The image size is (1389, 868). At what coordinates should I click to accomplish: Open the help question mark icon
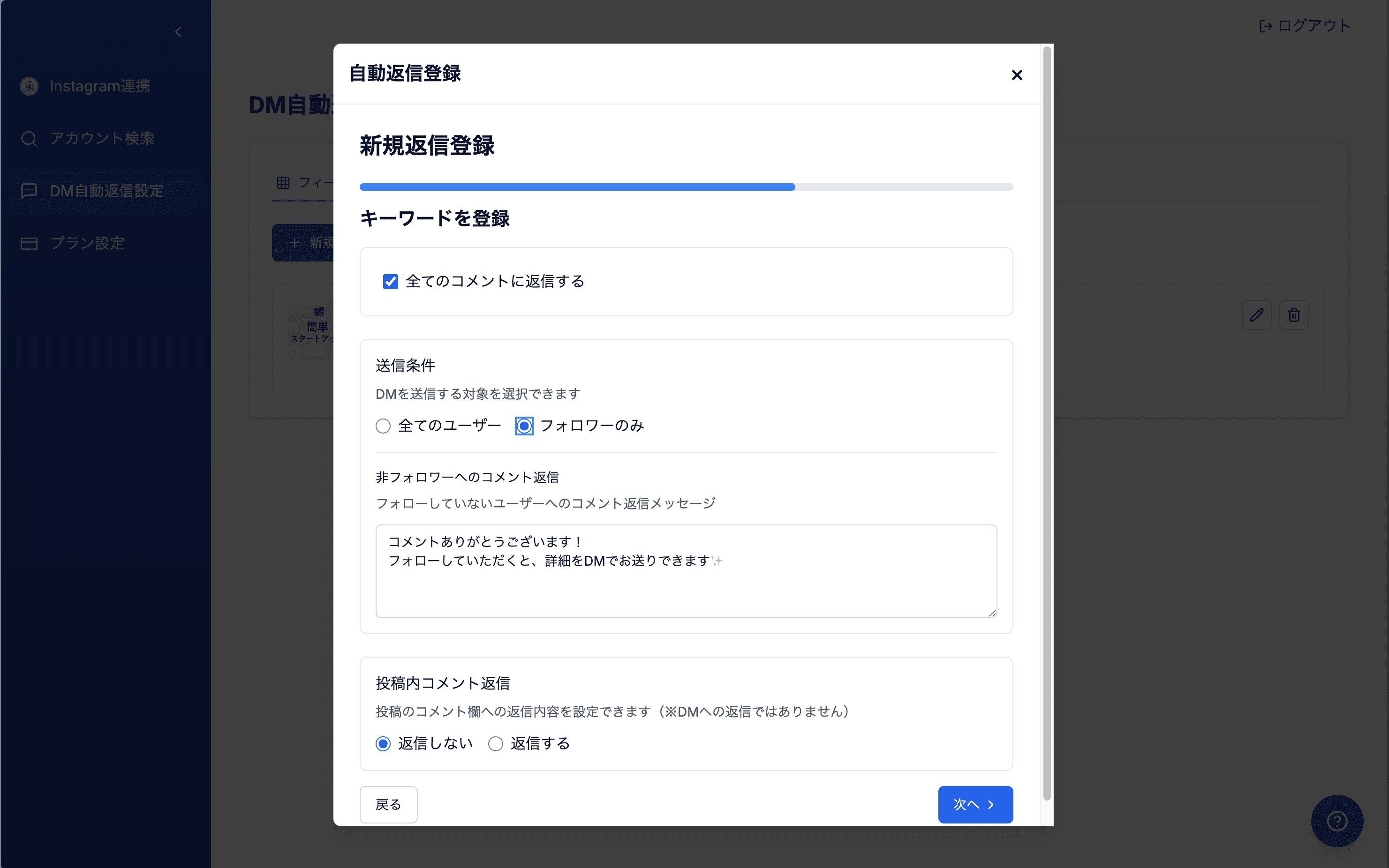[1338, 821]
